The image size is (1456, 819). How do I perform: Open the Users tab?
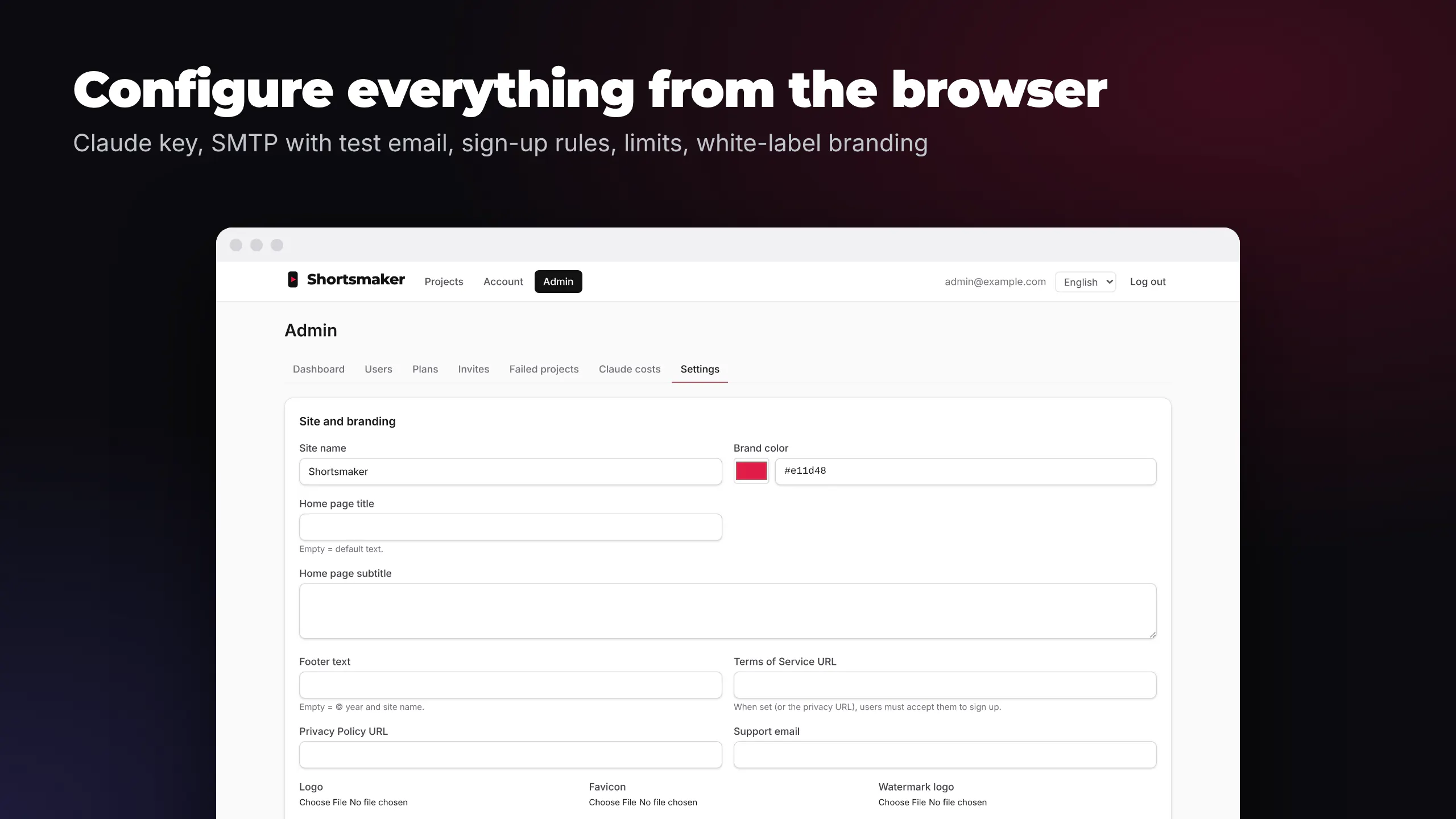click(x=378, y=369)
